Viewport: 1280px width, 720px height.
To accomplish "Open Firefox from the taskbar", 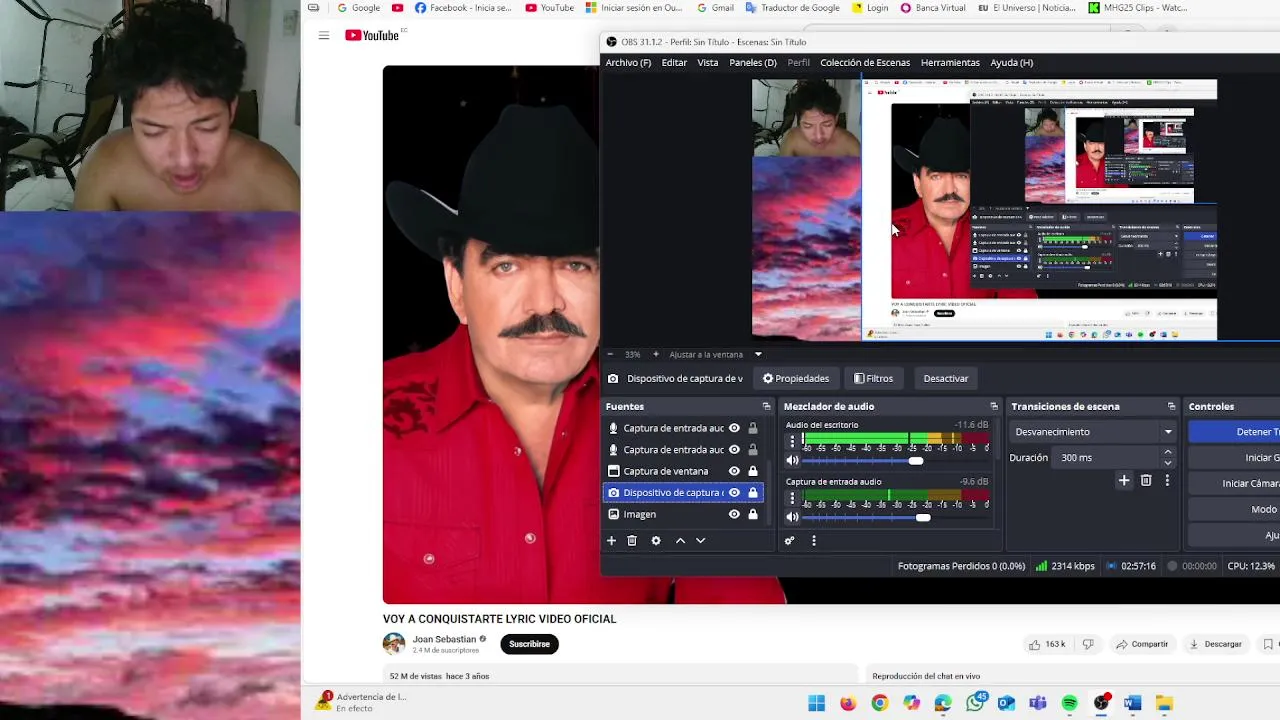I will tap(848, 703).
